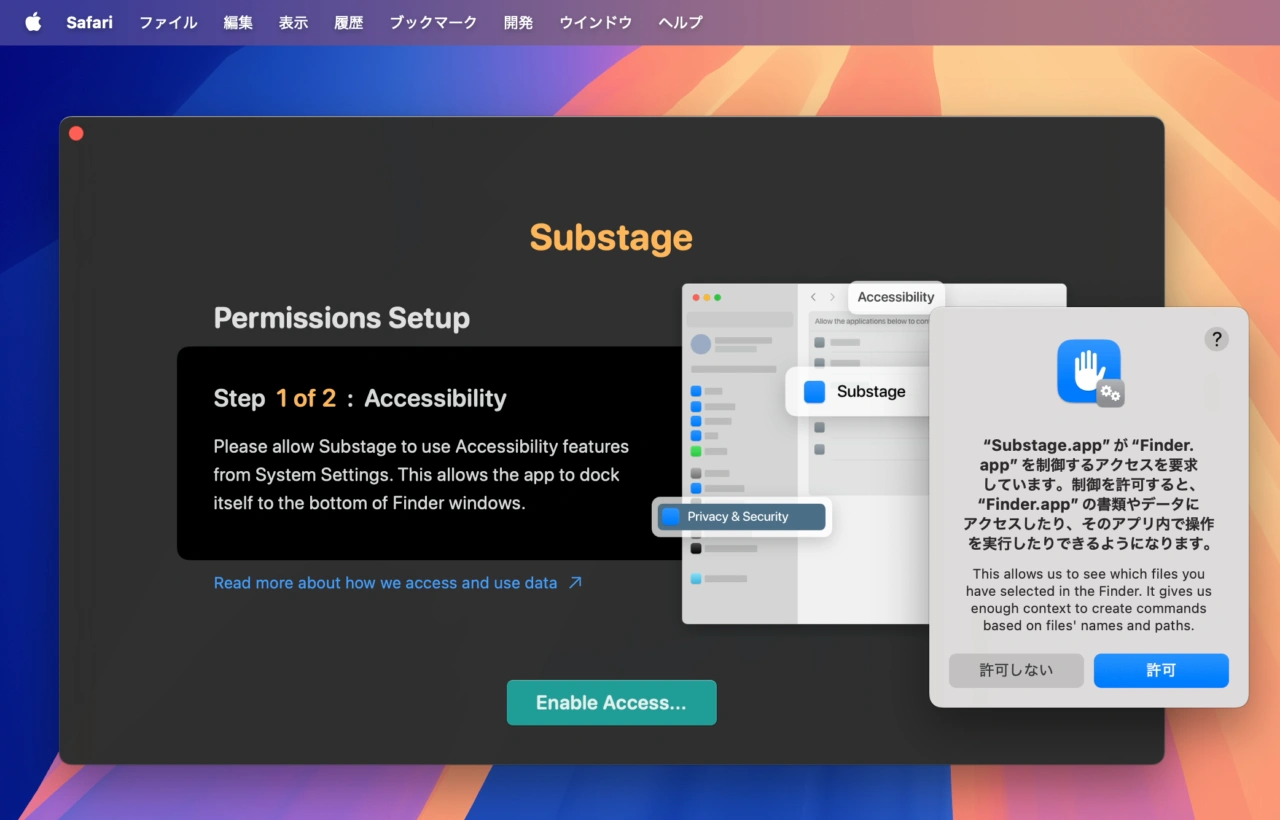Open the Read more about data usage link
This screenshot has width=1280, height=820.
click(385, 583)
